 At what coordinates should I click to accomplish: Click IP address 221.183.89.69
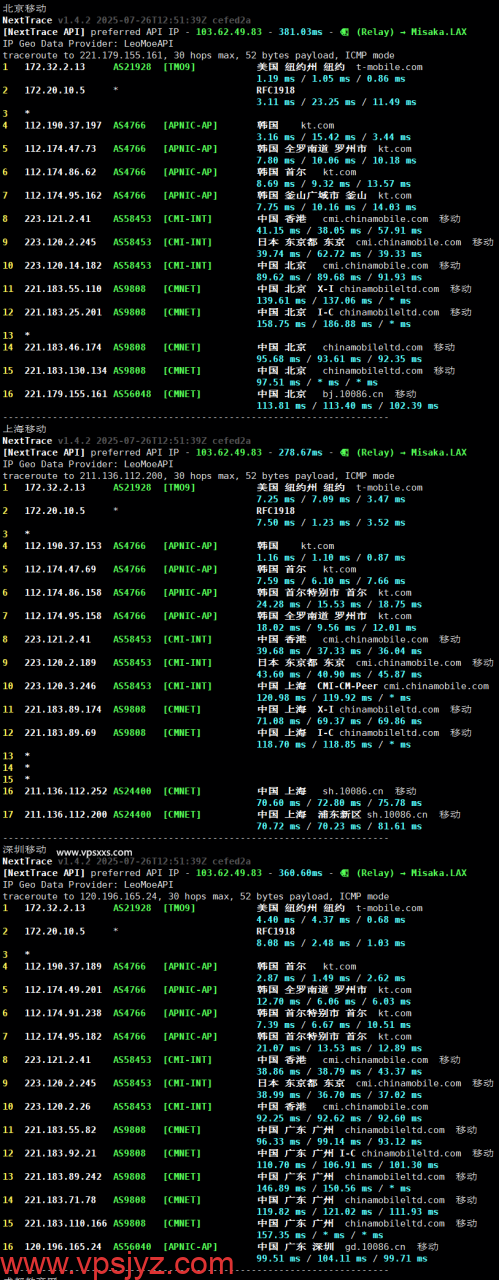pos(60,732)
